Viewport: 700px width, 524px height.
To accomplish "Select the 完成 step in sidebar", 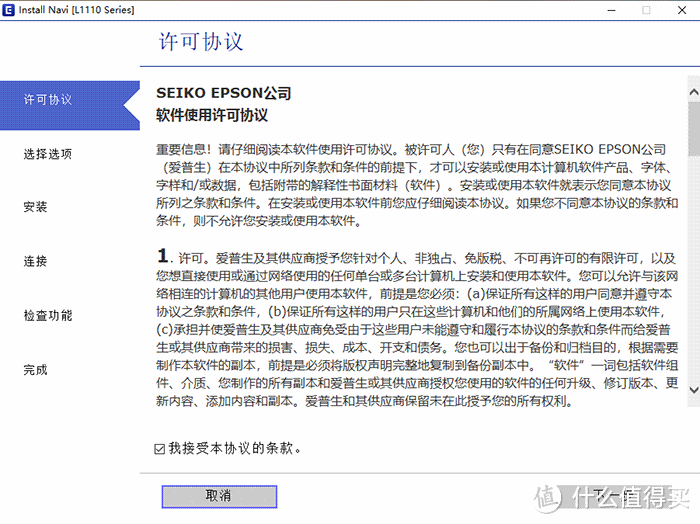I will coord(35,370).
